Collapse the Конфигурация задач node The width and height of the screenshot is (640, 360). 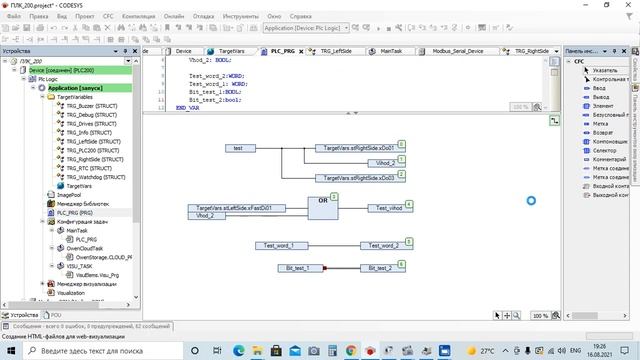point(42,221)
